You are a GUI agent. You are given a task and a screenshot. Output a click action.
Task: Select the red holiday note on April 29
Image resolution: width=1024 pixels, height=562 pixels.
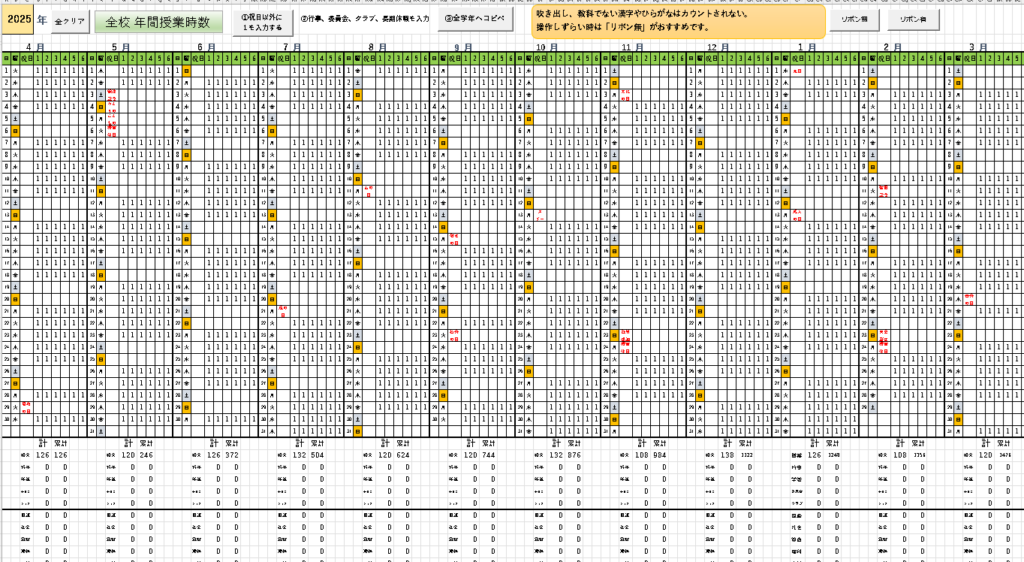pos(26,407)
